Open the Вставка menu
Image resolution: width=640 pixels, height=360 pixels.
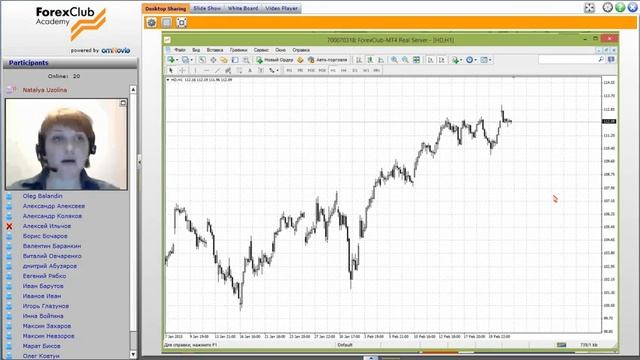(215, 50)
